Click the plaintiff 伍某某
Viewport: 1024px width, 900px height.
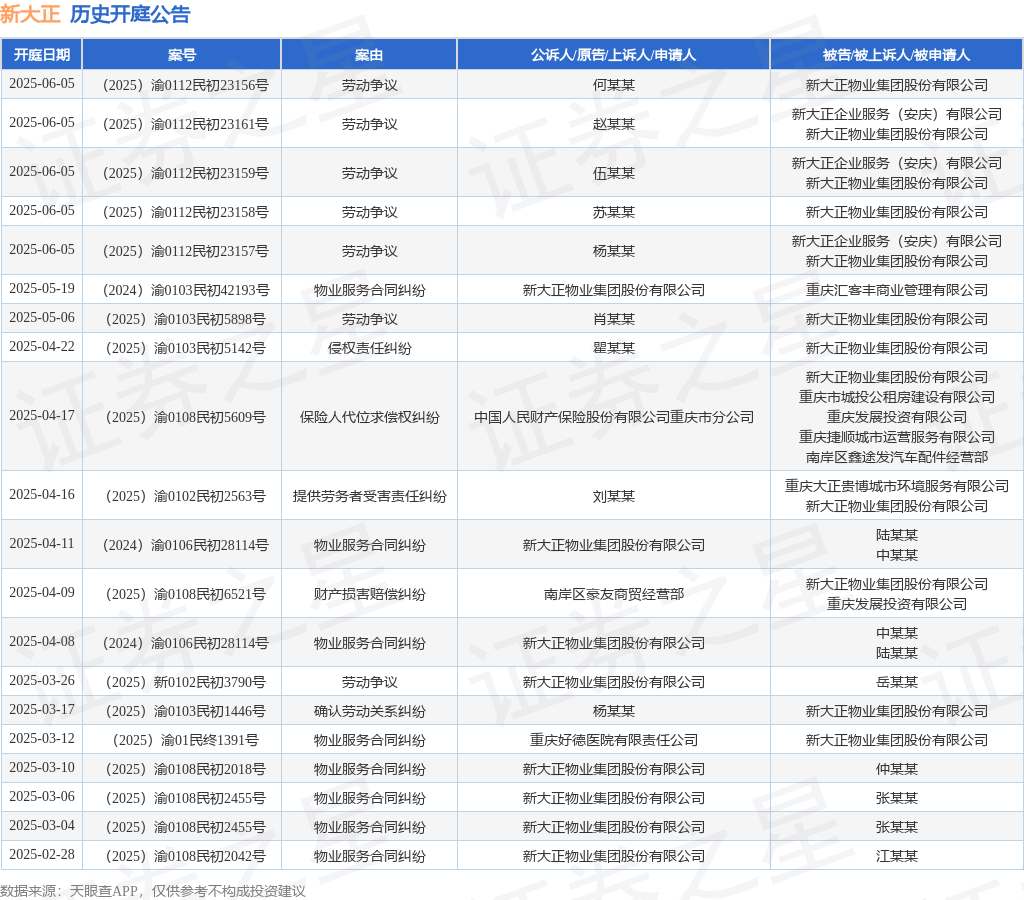(613, 173)
